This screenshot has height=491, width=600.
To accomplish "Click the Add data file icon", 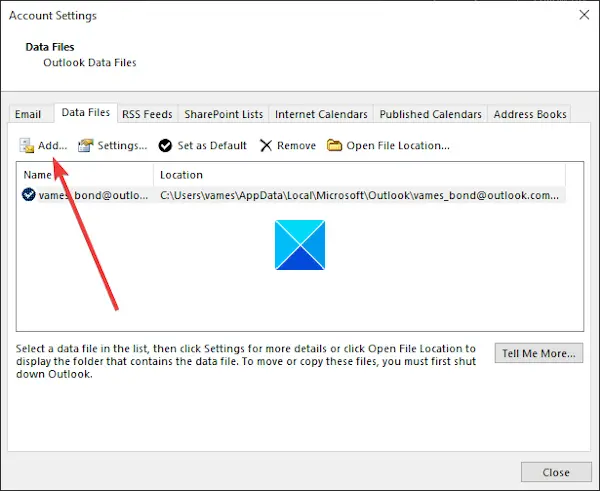I will 27,145.
